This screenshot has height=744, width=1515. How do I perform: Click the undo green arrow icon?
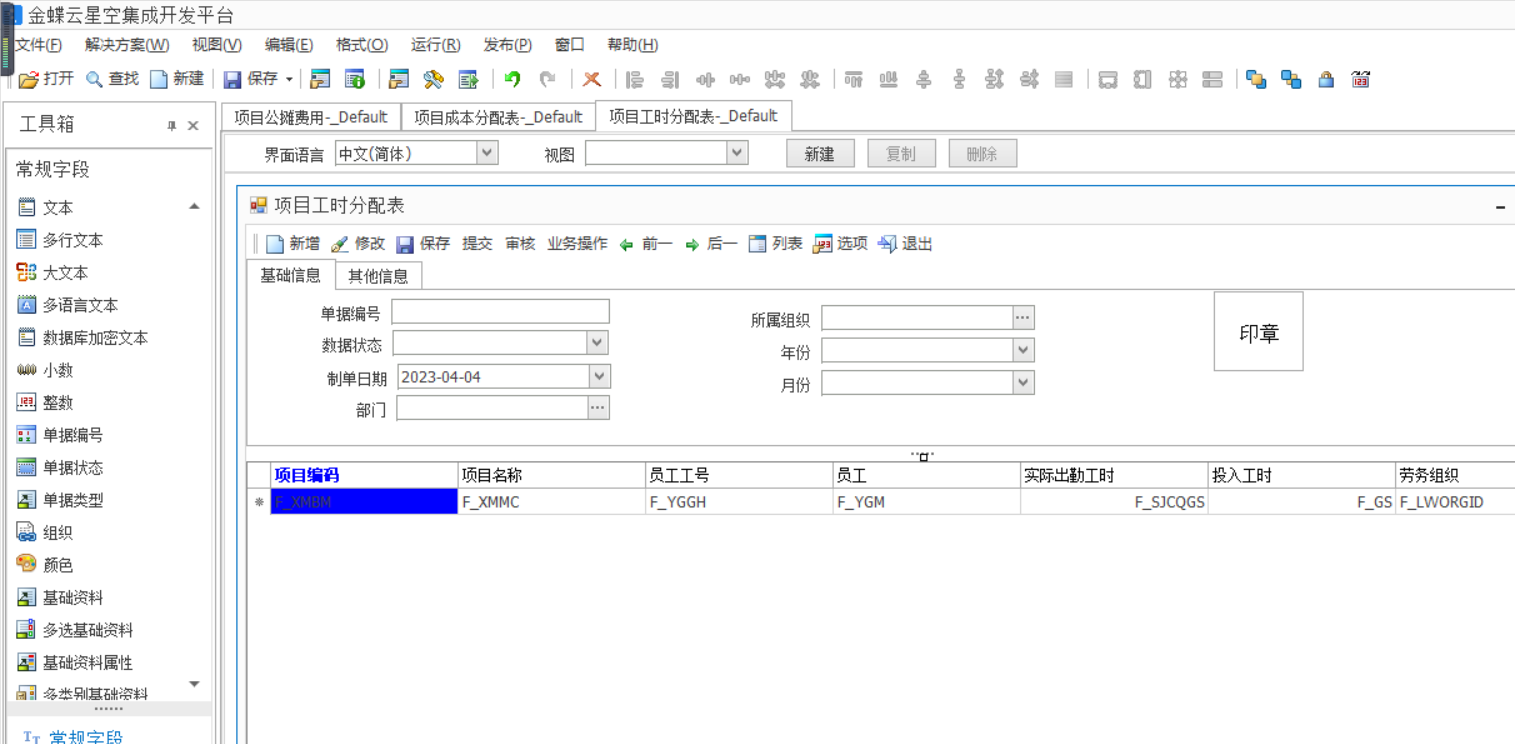pyautogui.click(x=512, y=79)
